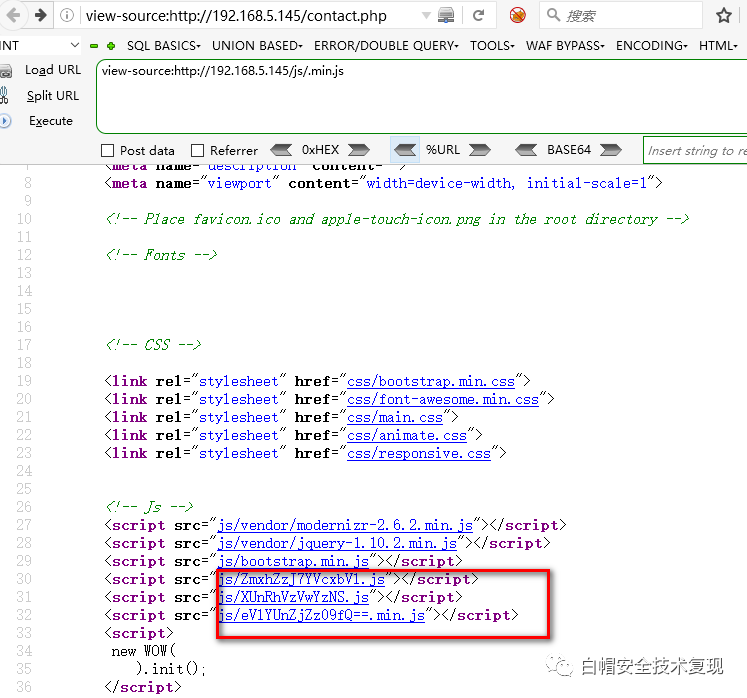Select the Execute play icon

(5, 121)
